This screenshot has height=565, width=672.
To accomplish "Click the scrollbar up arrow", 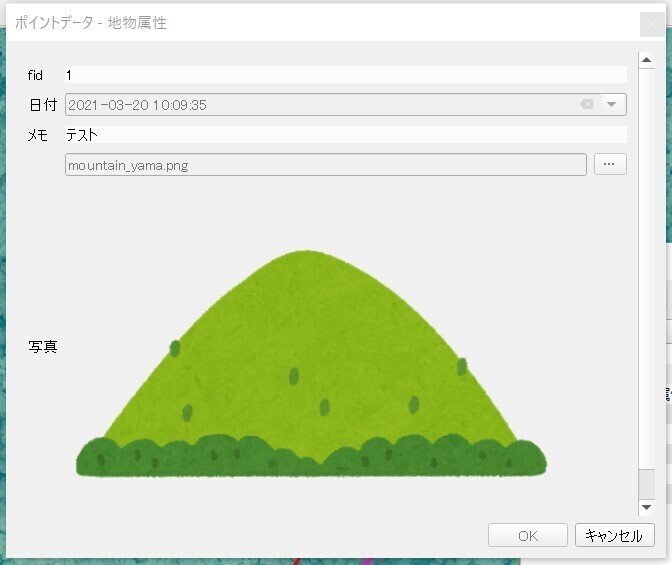I will 646,60.
